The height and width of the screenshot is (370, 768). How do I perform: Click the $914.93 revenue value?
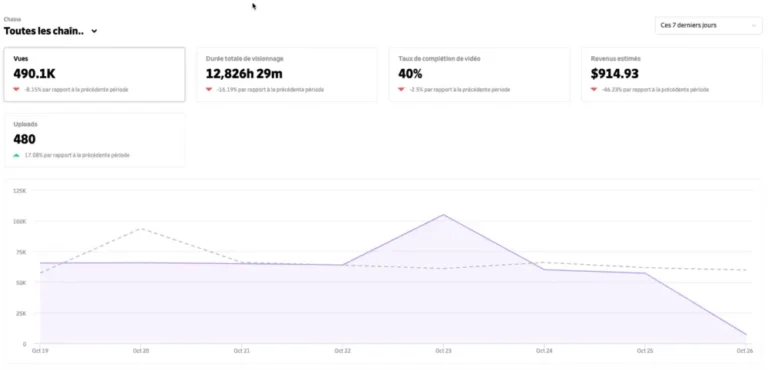click(x=615, y=74)
